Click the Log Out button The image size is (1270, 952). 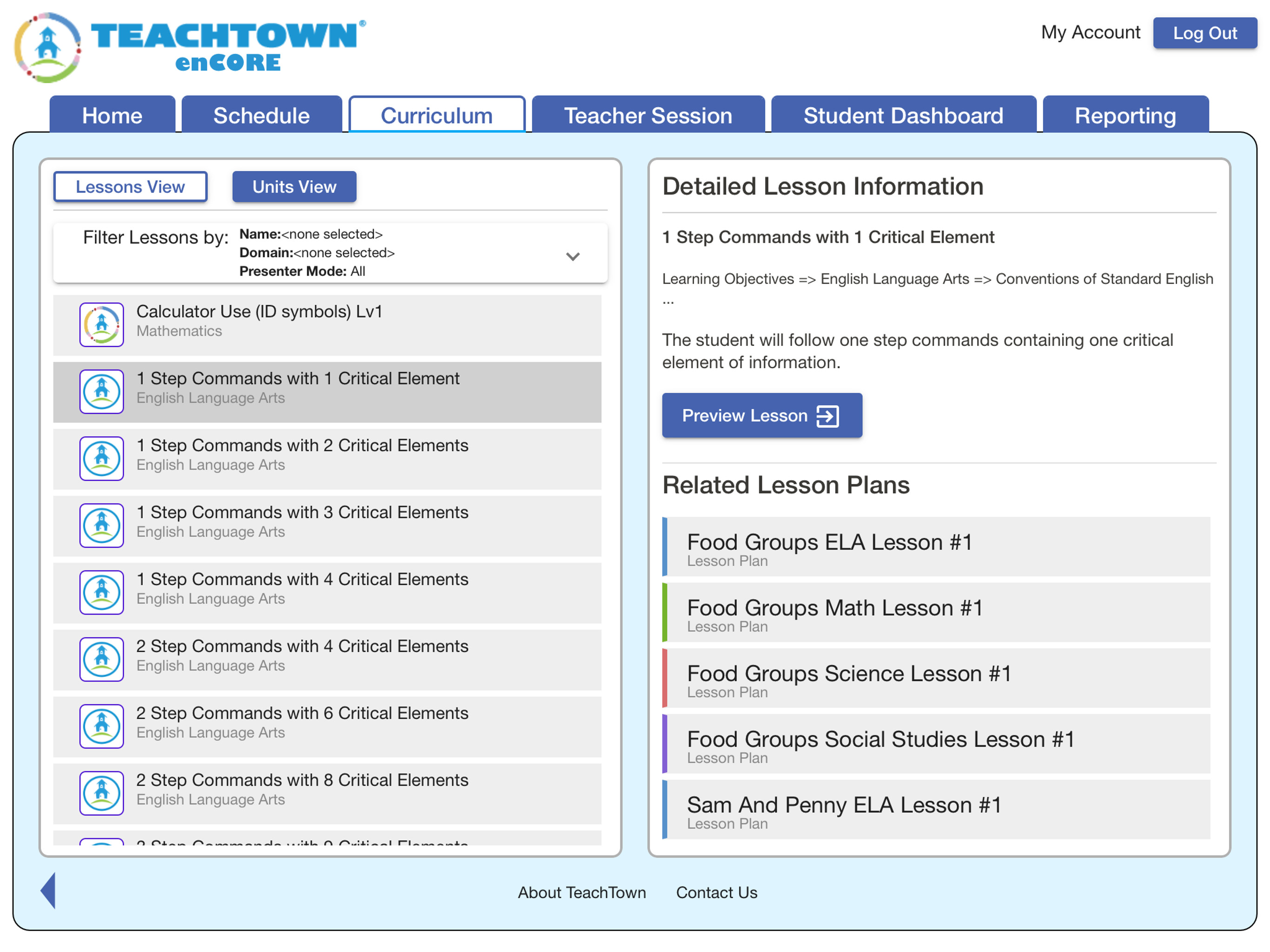[x=1204, y=33]
